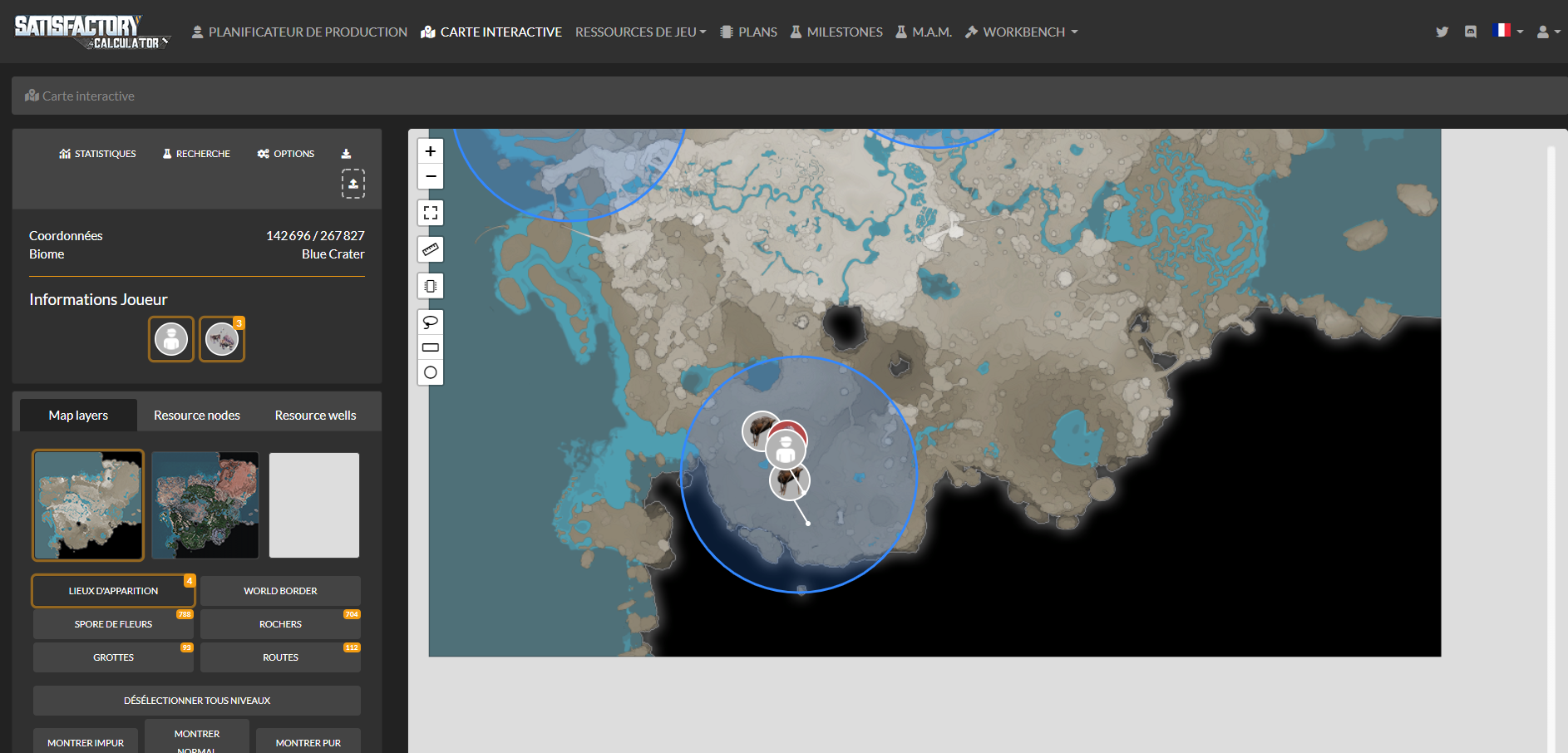Image resolution: width=1568 pixels, height=753 pixels.
Task: Toggle Lieux d'apparition layer
Action: pyautogui.click(x=113, y=591)
